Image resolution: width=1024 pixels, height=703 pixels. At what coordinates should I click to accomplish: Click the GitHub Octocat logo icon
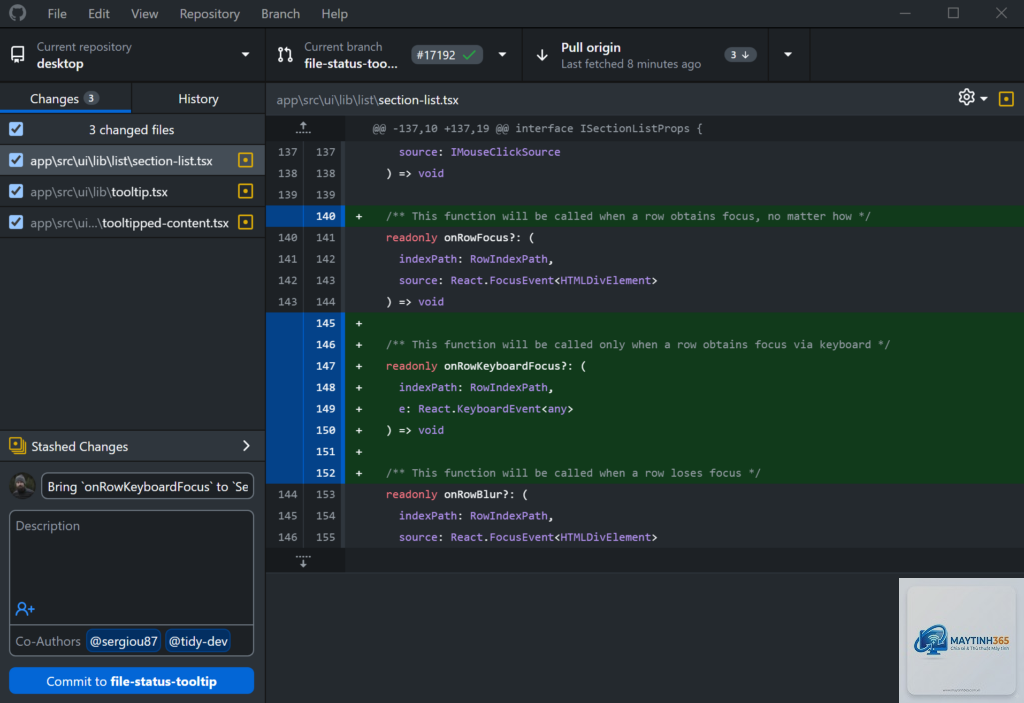[18, 13]
